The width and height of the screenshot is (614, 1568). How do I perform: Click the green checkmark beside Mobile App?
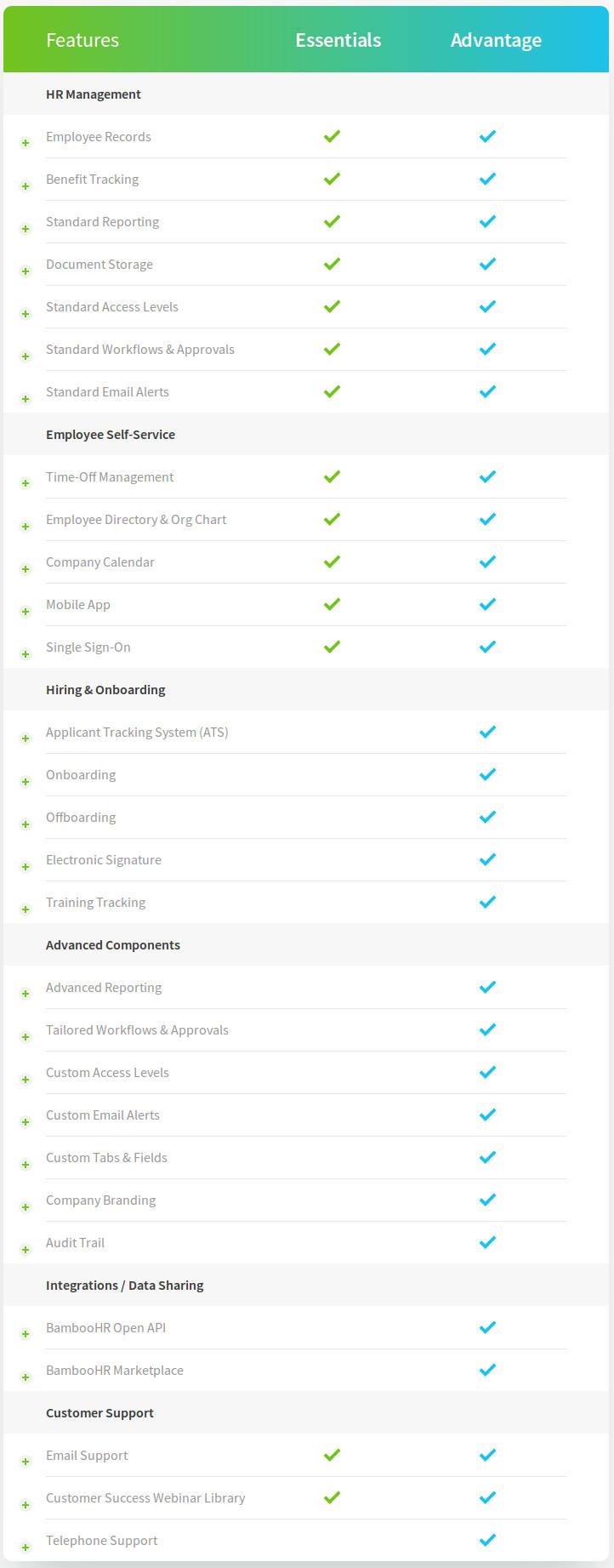click(x=332, y=604)
